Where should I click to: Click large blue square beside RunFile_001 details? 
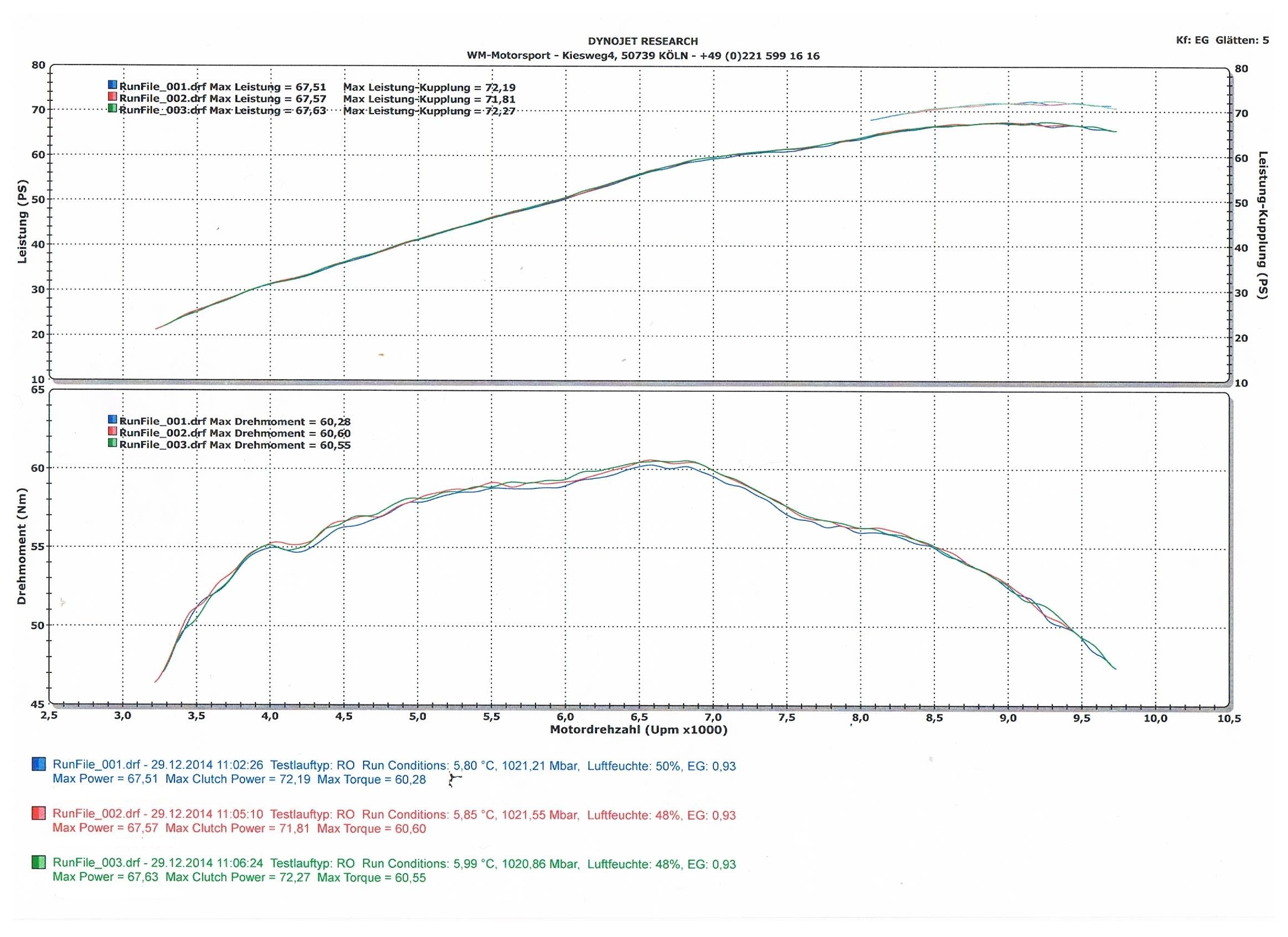tap(39, 764)
